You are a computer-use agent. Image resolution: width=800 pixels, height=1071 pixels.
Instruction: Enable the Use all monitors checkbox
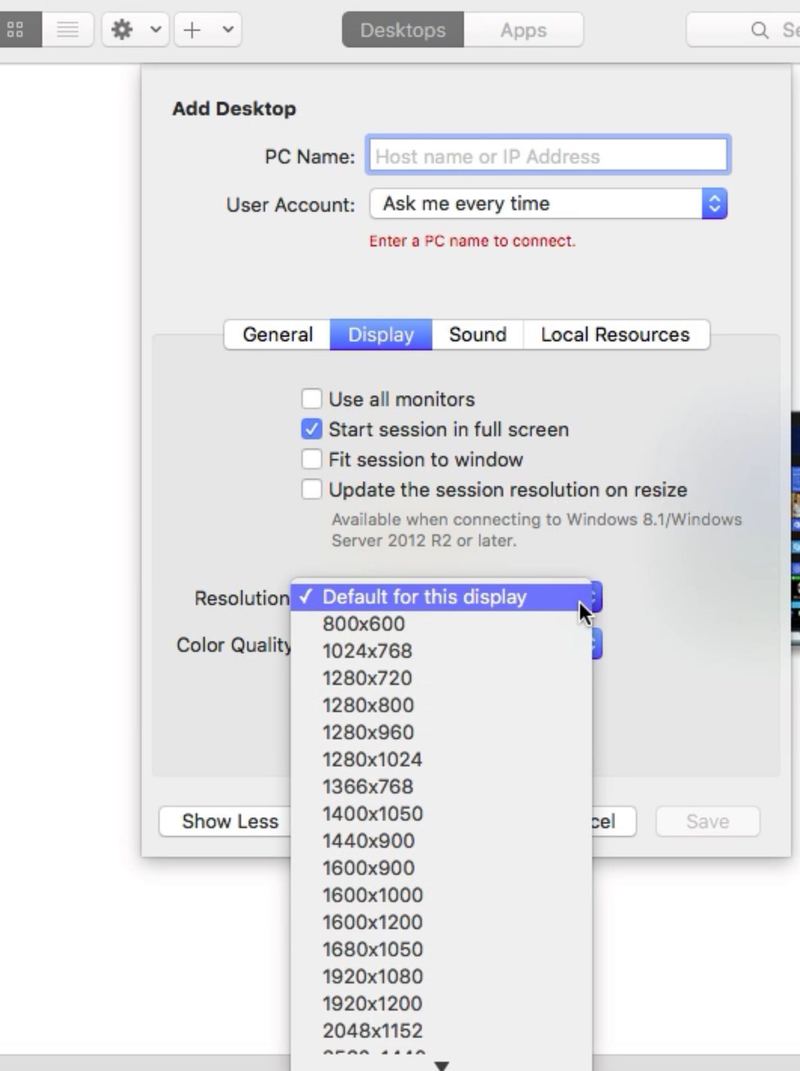tap(311, 398)
